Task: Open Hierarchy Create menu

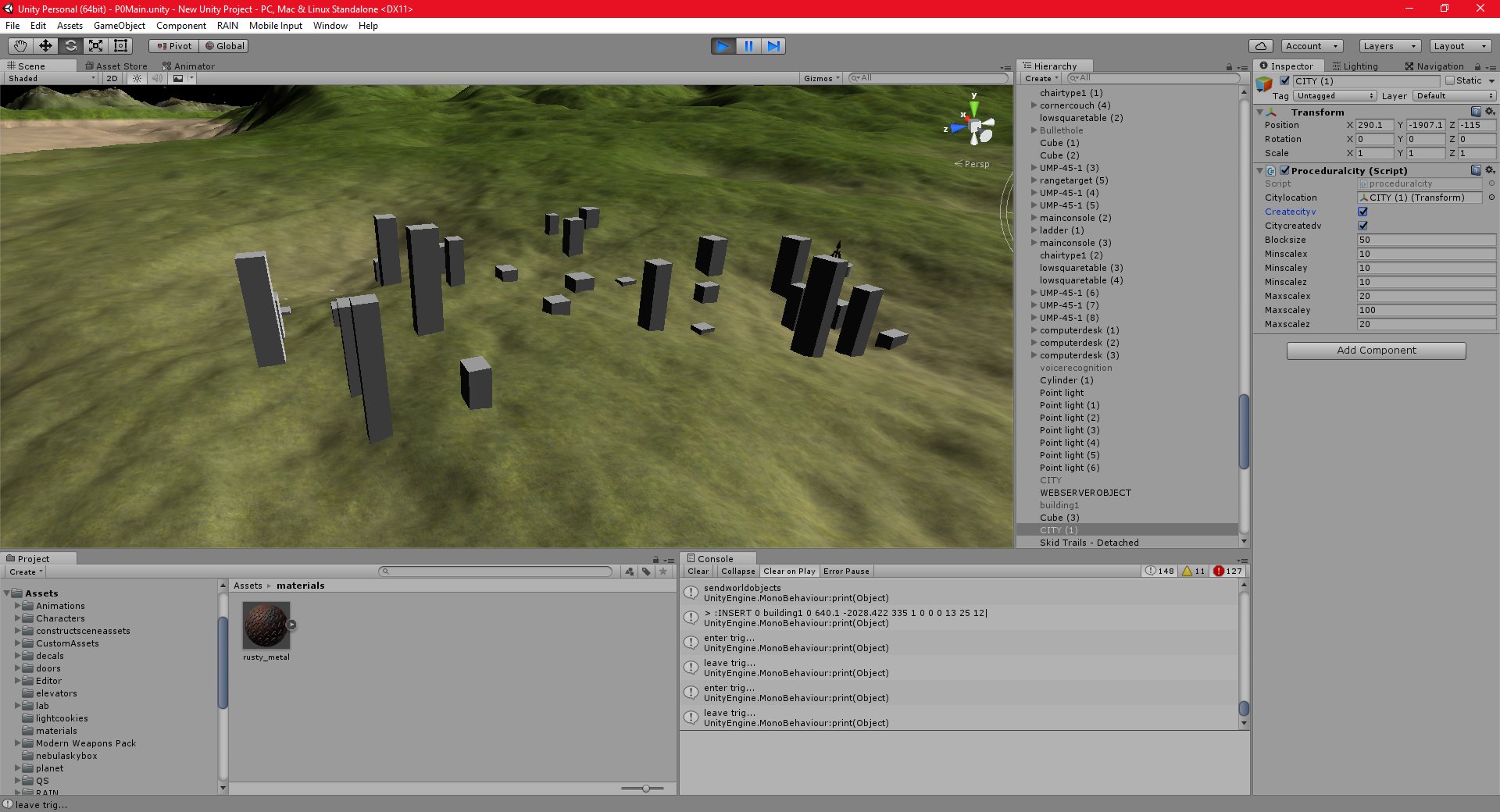Action: coord(1041,78)
